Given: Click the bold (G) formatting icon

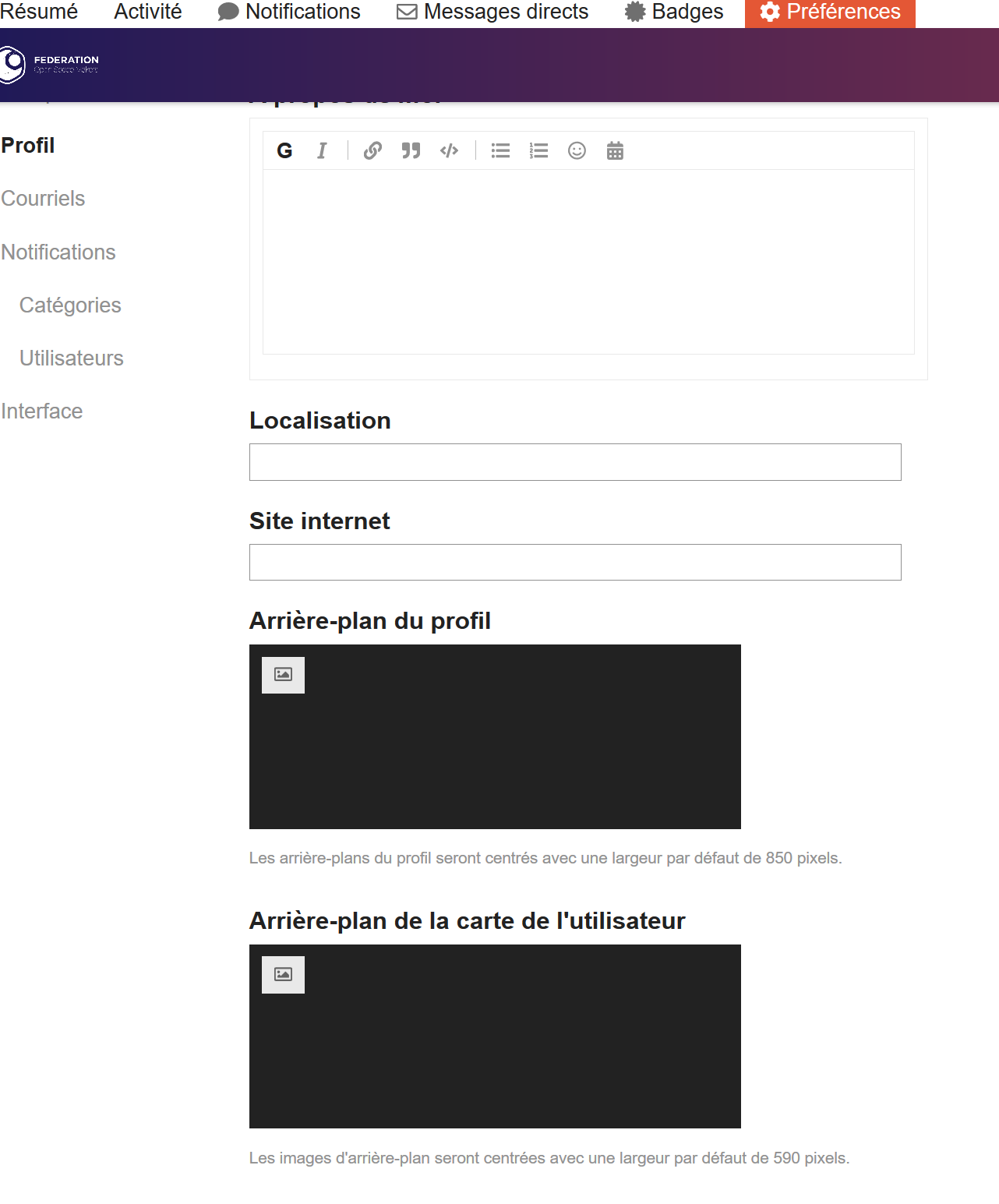Looking at the screenshot, I should (284, 151).
